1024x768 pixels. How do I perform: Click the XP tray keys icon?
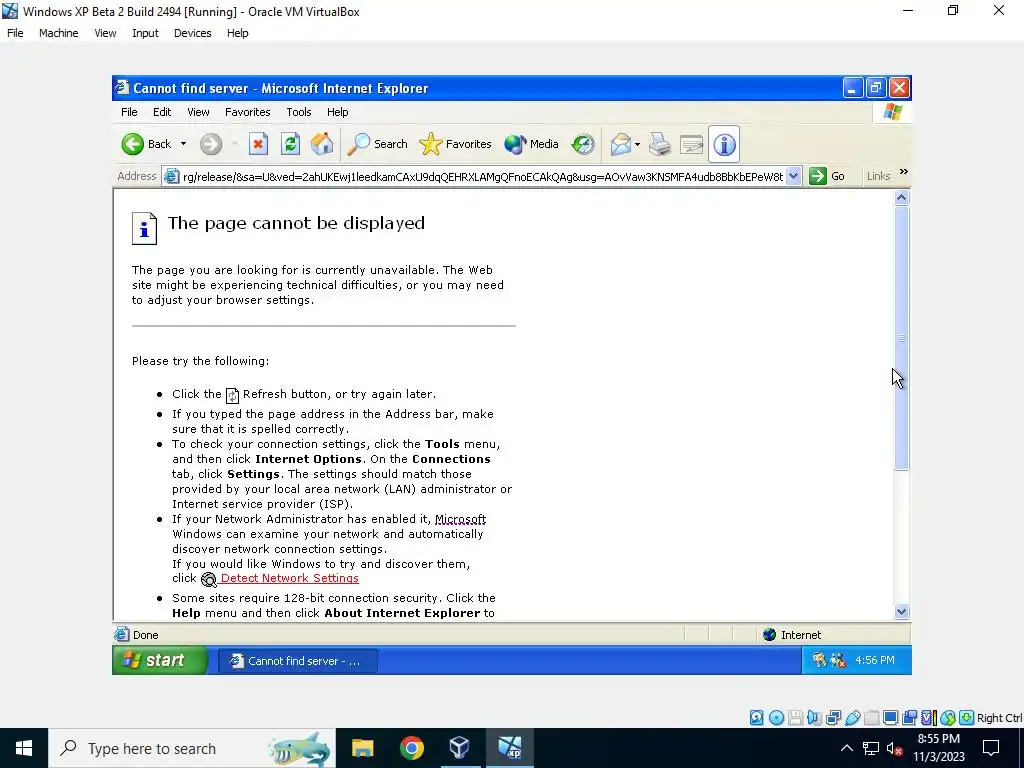(x=819, y=660)
